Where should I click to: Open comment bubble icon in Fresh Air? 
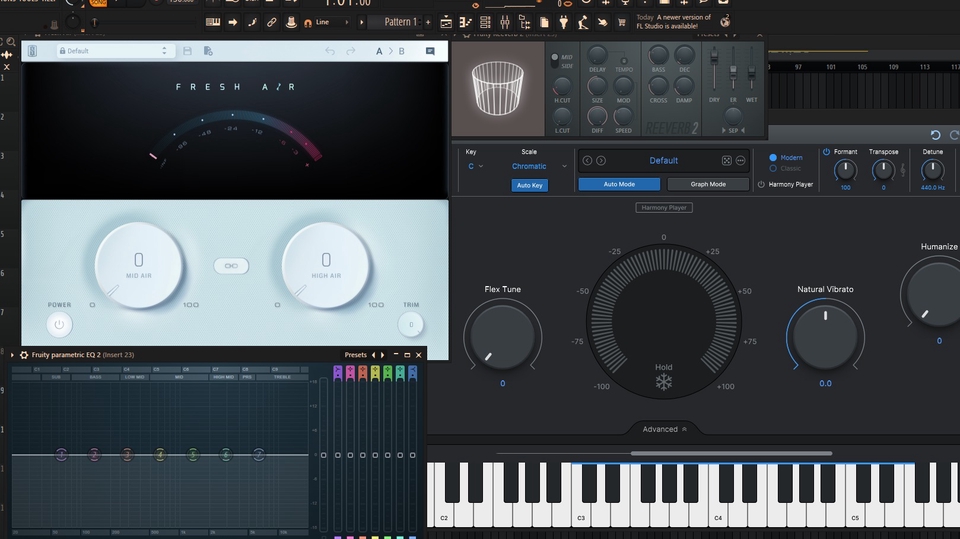(x=430, y=51)
